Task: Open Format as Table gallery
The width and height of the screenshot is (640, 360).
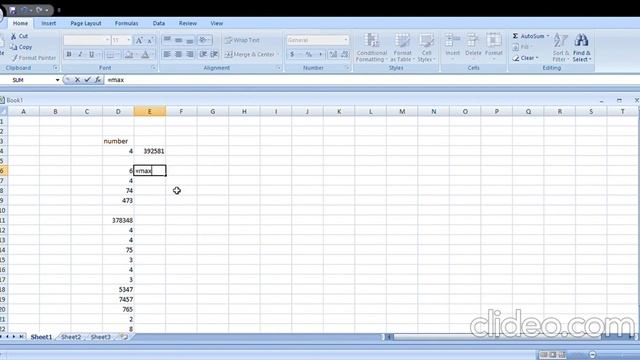Action: pyautogui.click(x=402, y=48)
